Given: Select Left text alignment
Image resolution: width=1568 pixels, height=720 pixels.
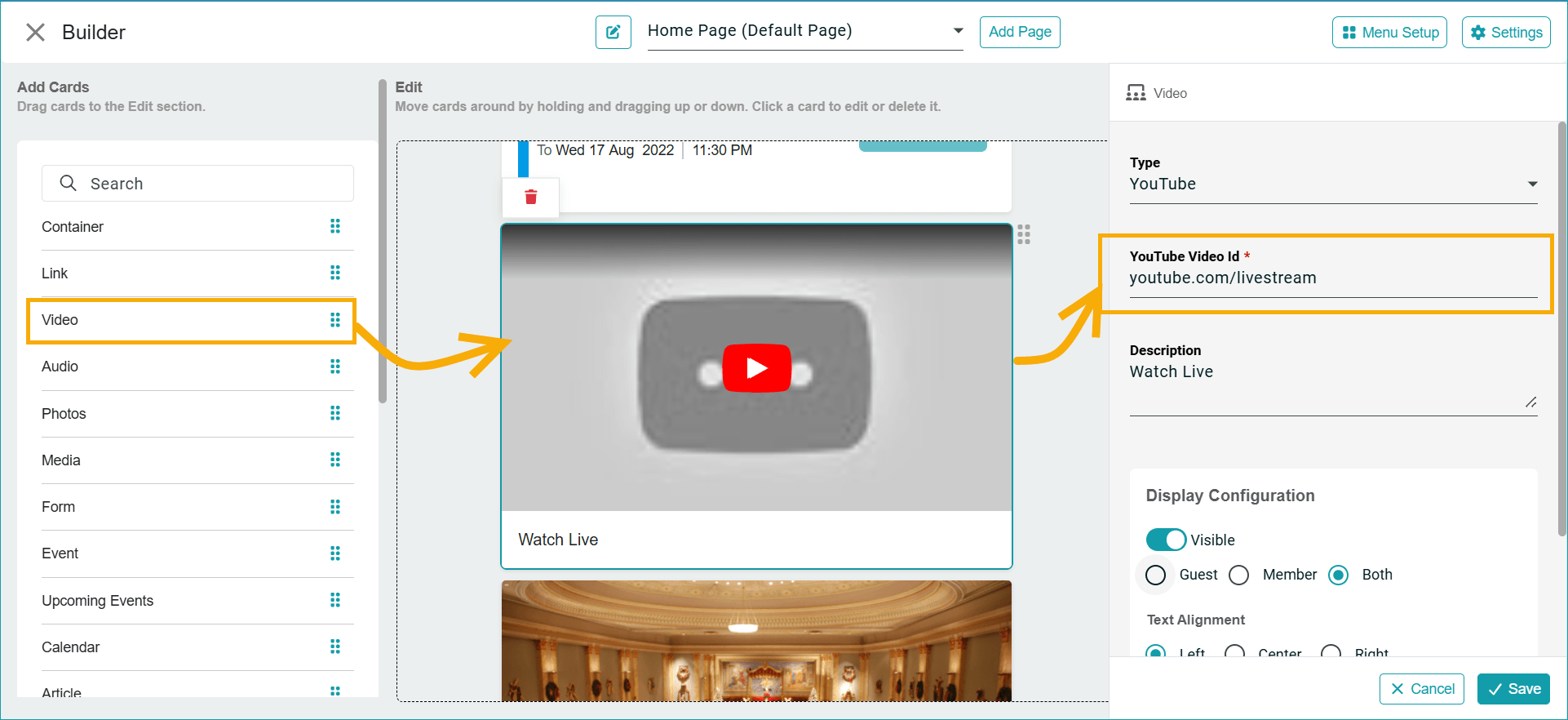Looking at the screenshot, I should coord(1155,651).
